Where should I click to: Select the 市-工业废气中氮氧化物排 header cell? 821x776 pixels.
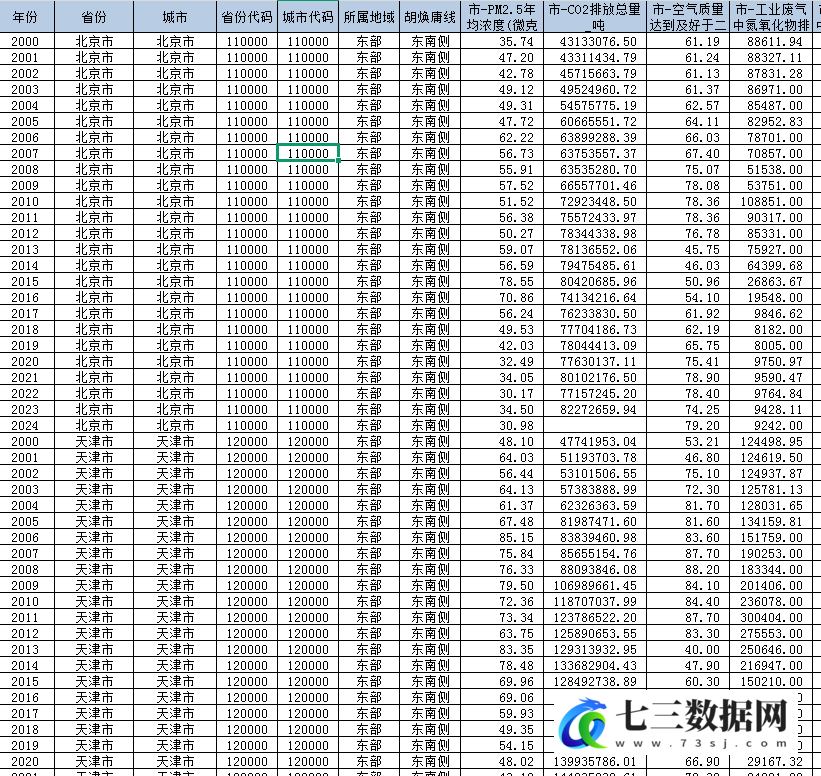click(771, 17)
